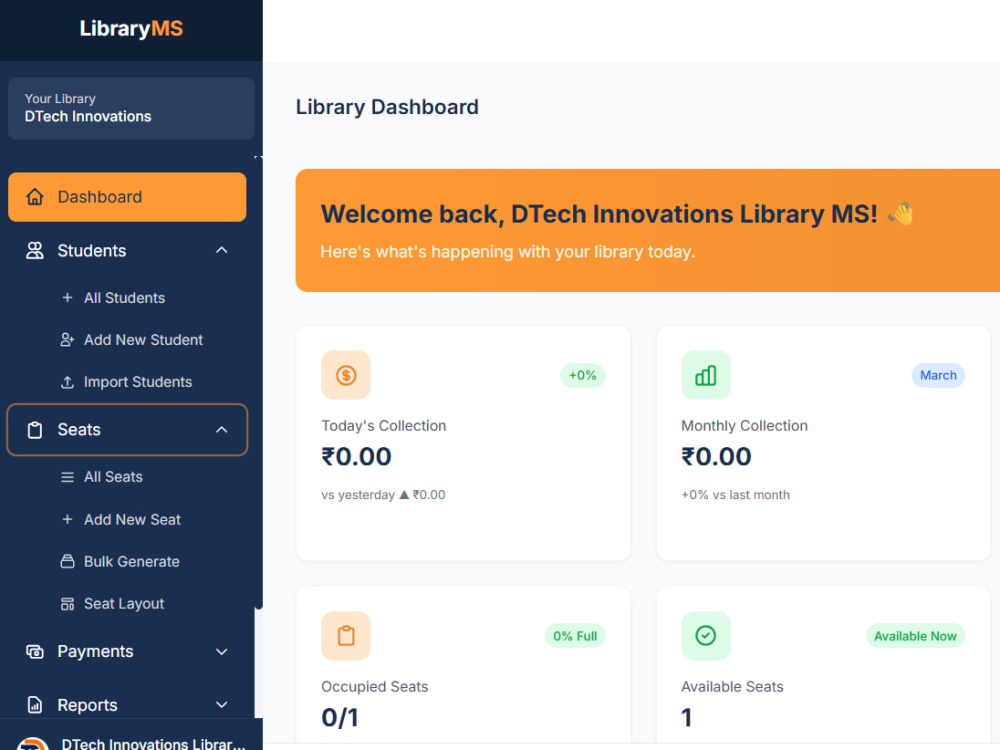Click the bar chart icon on Monthly Collection

pos(705,375)
